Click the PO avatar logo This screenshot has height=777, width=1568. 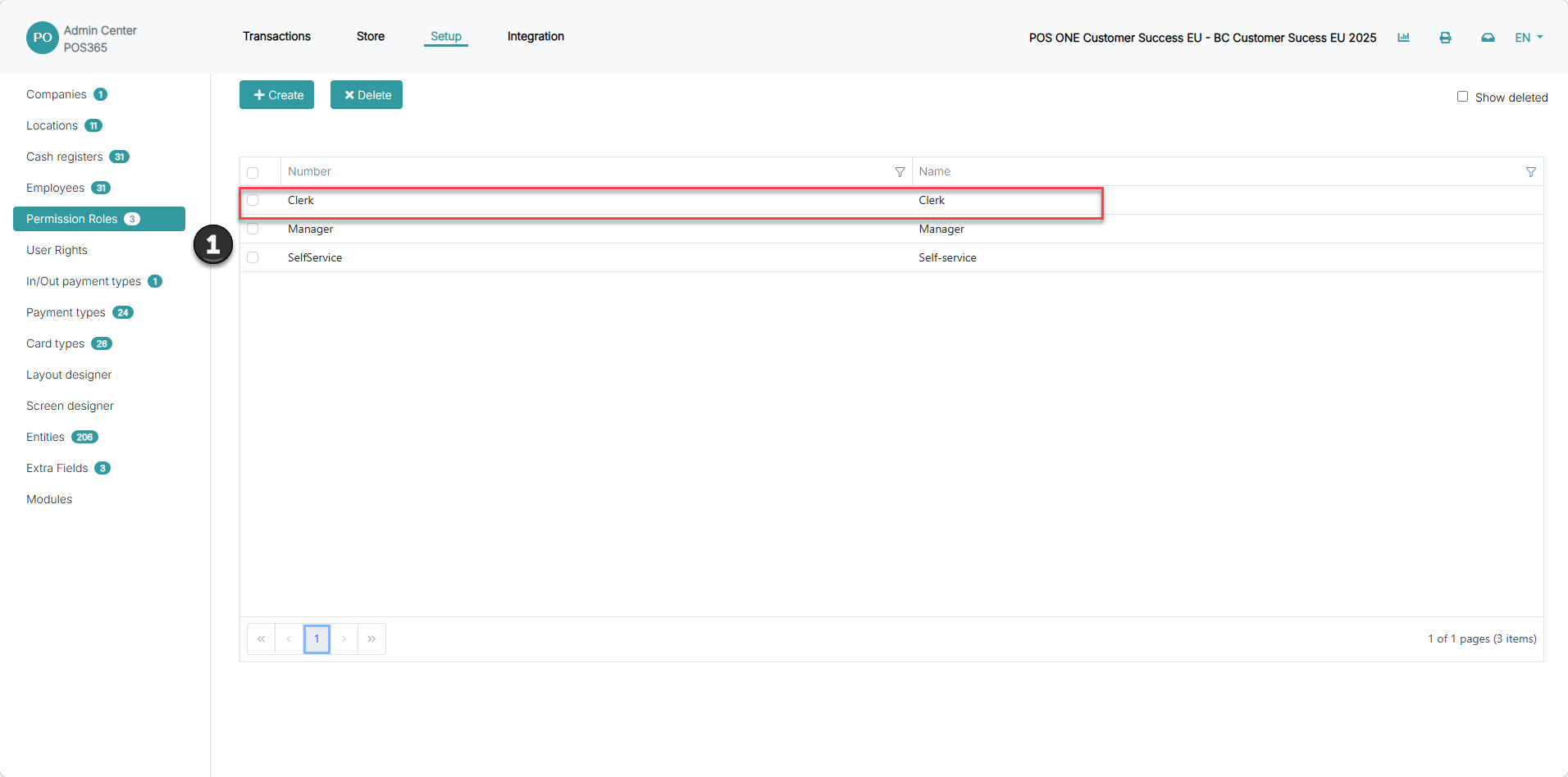[x=42, y=38]
